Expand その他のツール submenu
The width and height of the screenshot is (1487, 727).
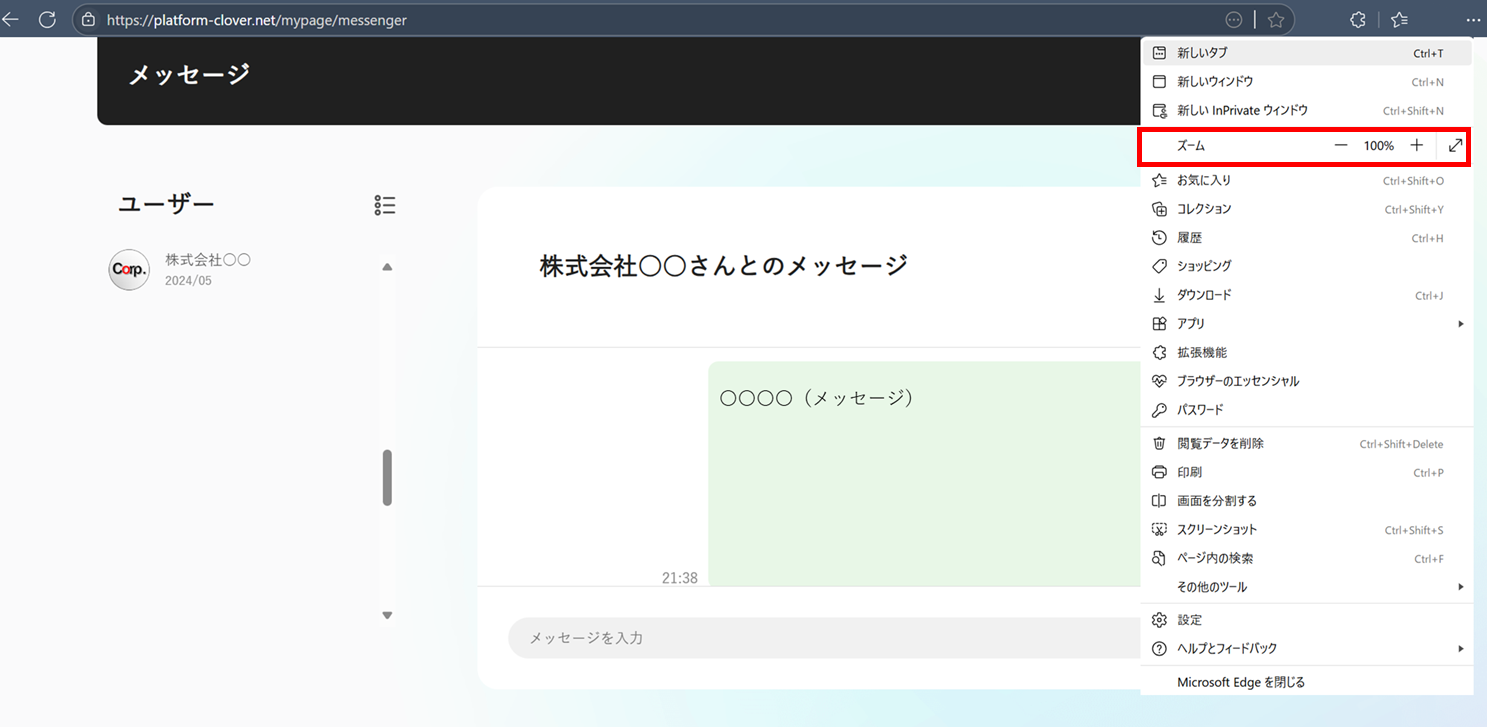pos(1306,587)
